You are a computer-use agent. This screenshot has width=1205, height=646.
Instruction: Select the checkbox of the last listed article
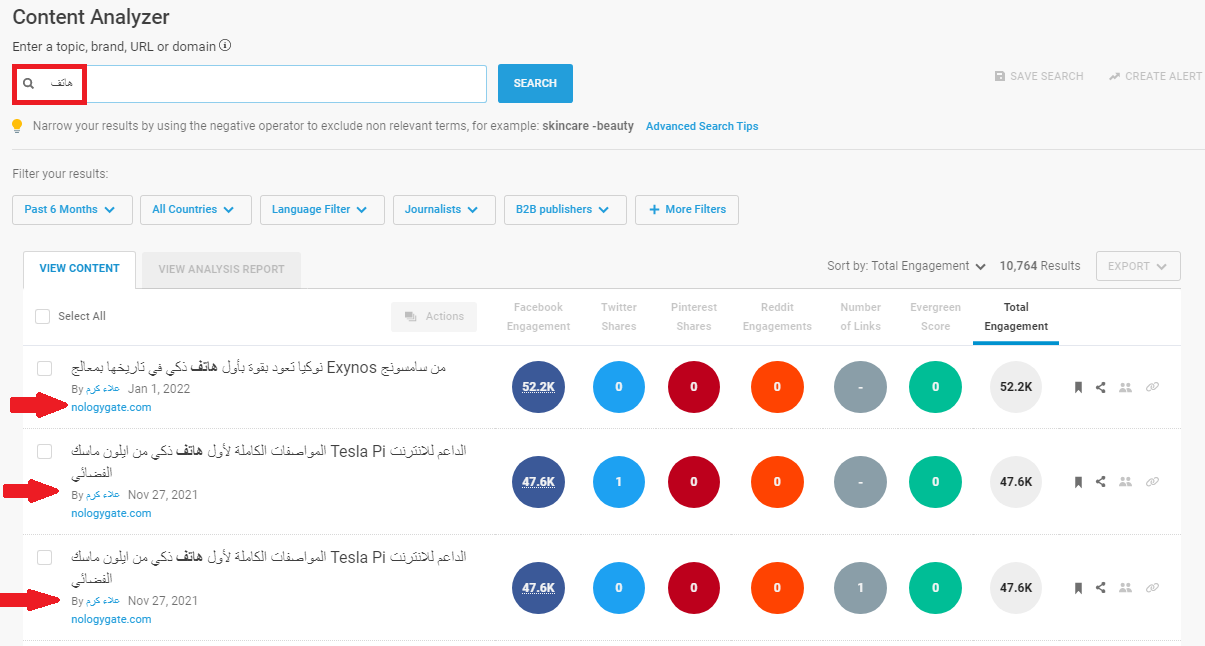(x=44, y=557)
